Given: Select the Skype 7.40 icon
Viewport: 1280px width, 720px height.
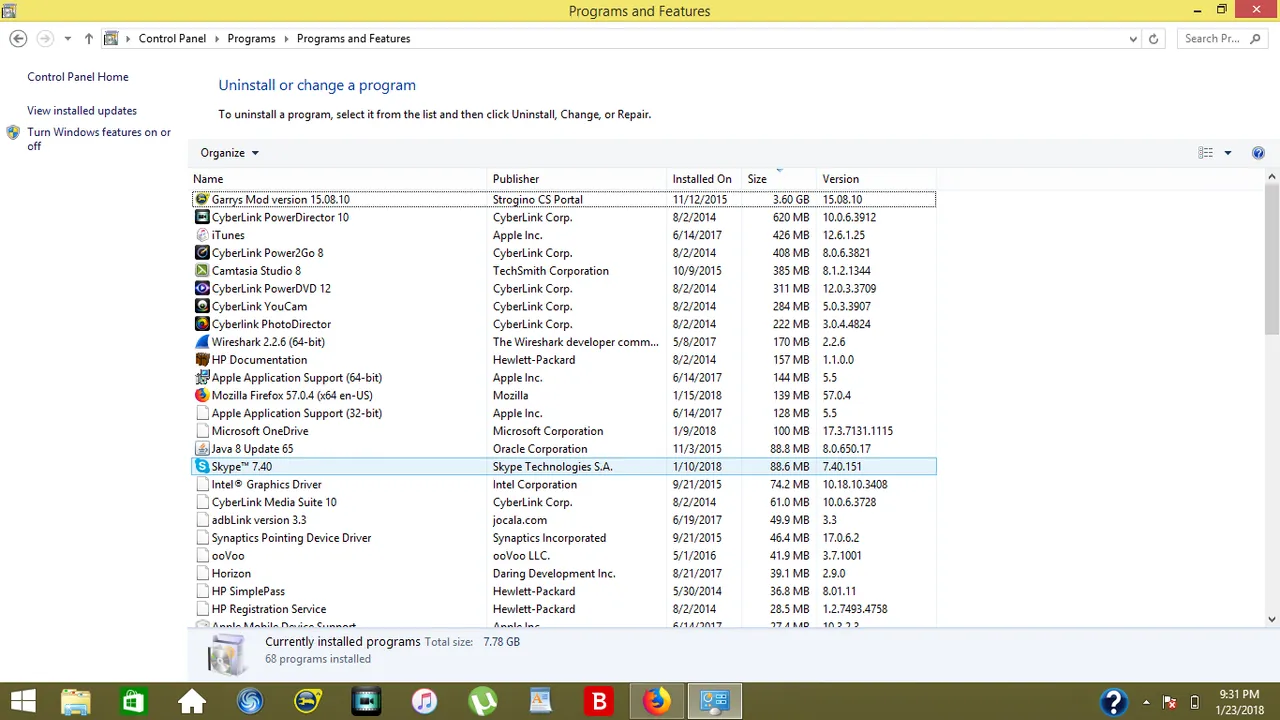Looking at the screenshot, I should [x=202, y=467].
